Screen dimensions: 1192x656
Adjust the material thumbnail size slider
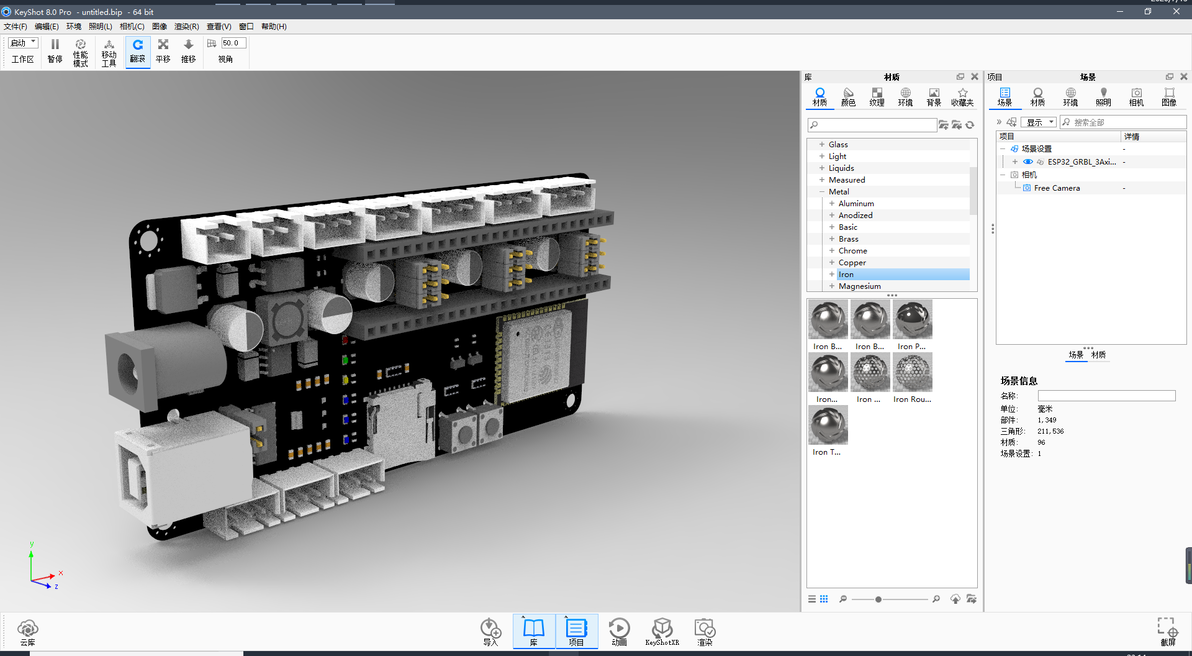[878, 599]
